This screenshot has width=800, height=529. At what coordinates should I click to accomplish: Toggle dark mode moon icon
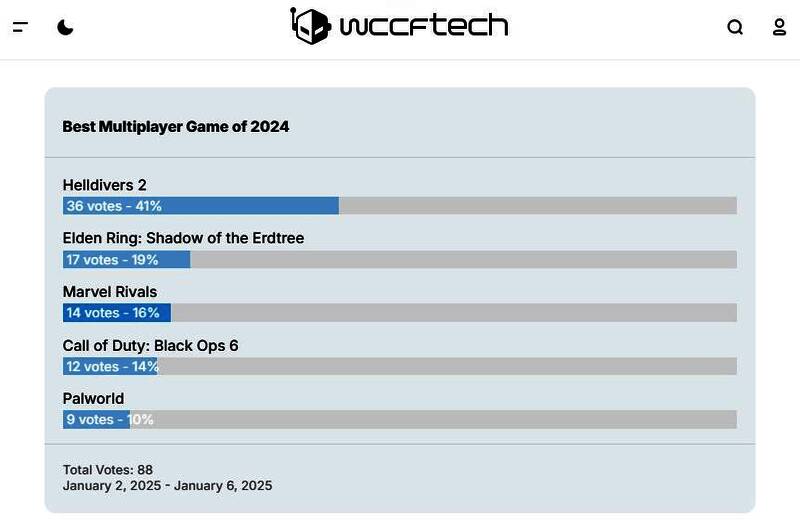(x=65, y=27)
